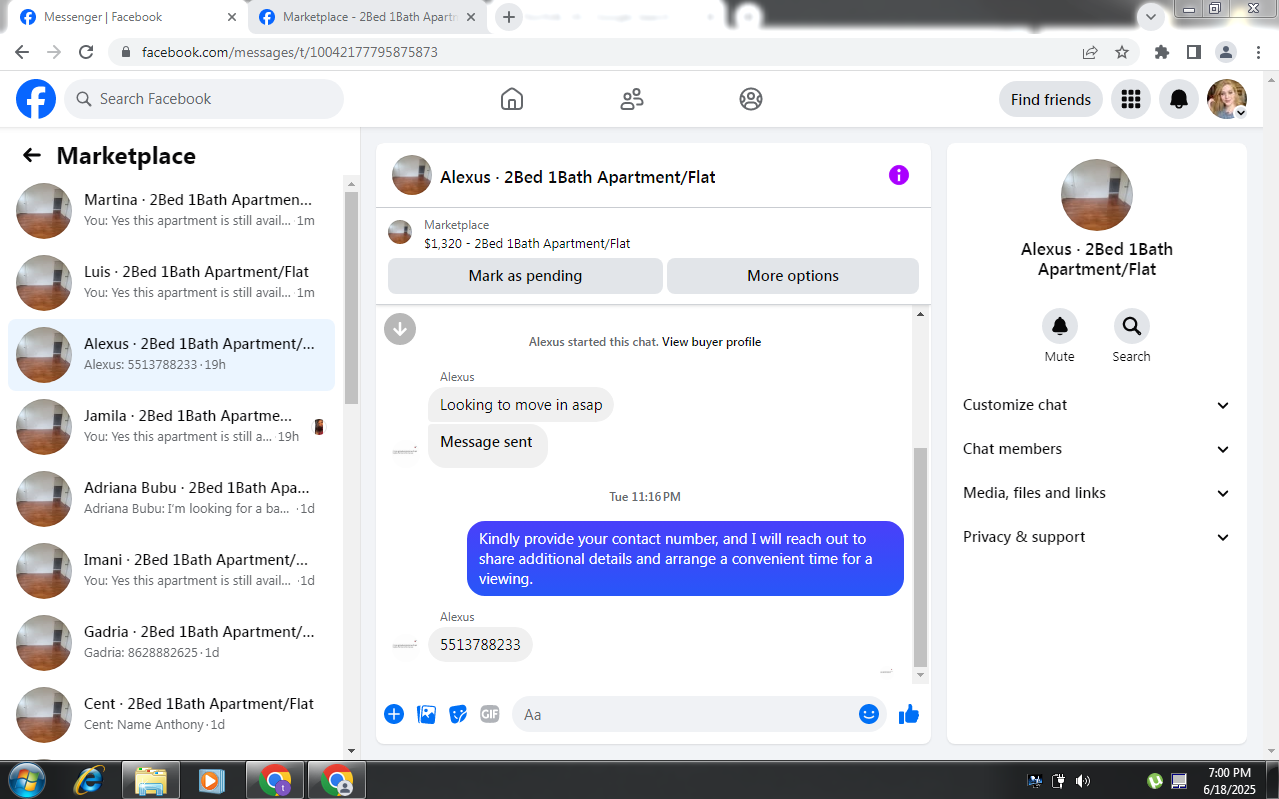Choose a GIF from the composer
The height and width of the screenshot is (799, 1279).
coord(489,714)
